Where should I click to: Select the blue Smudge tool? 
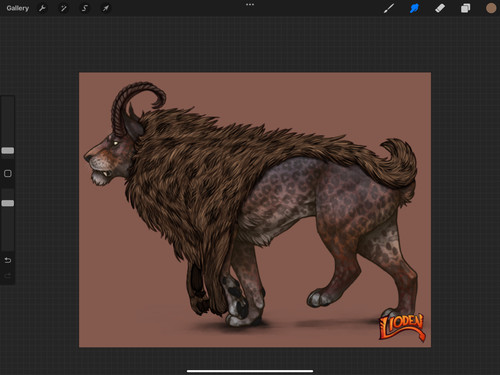tap(414, 8)
